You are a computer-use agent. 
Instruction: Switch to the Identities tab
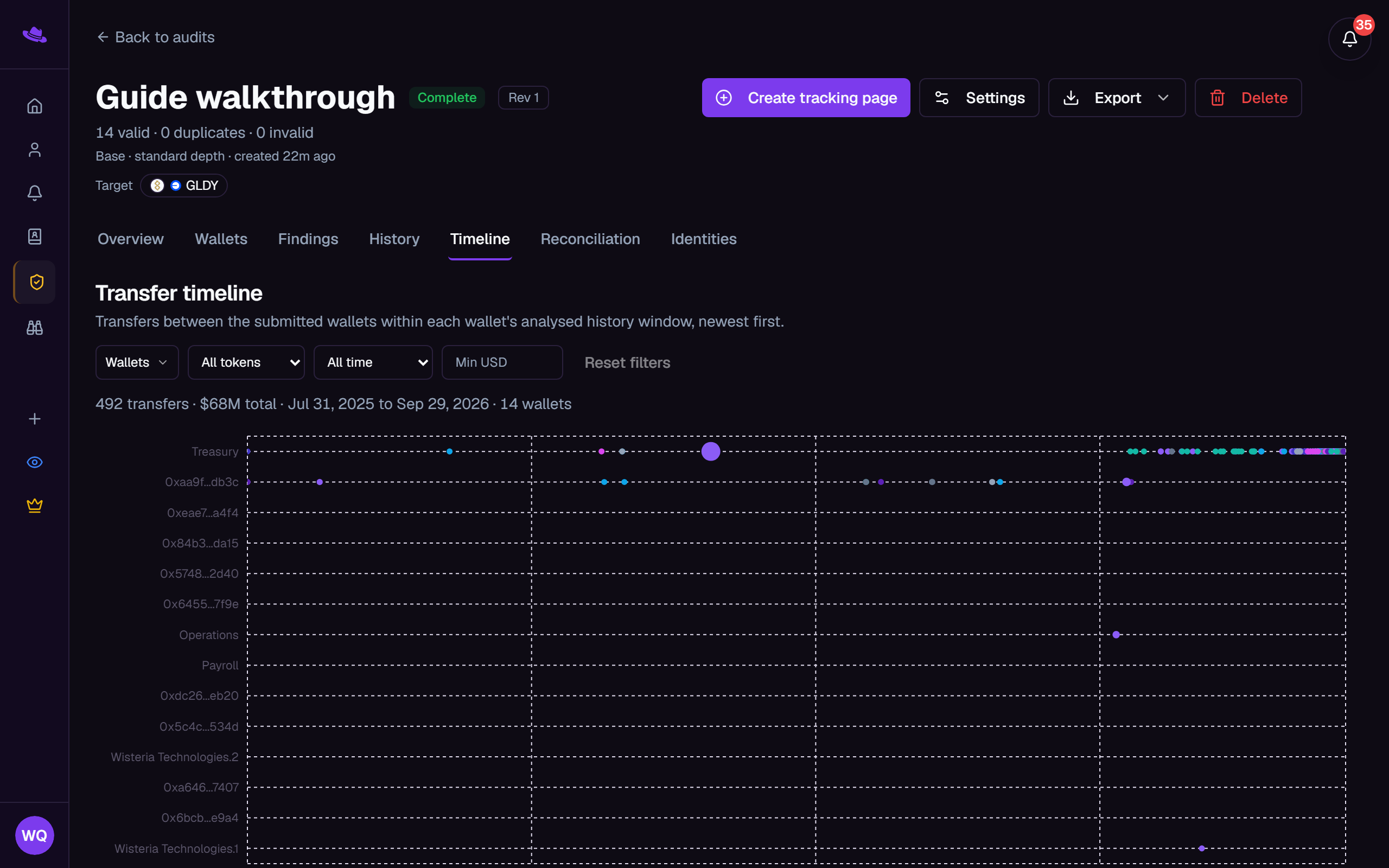pyautogui.click(x=704, y=239)
